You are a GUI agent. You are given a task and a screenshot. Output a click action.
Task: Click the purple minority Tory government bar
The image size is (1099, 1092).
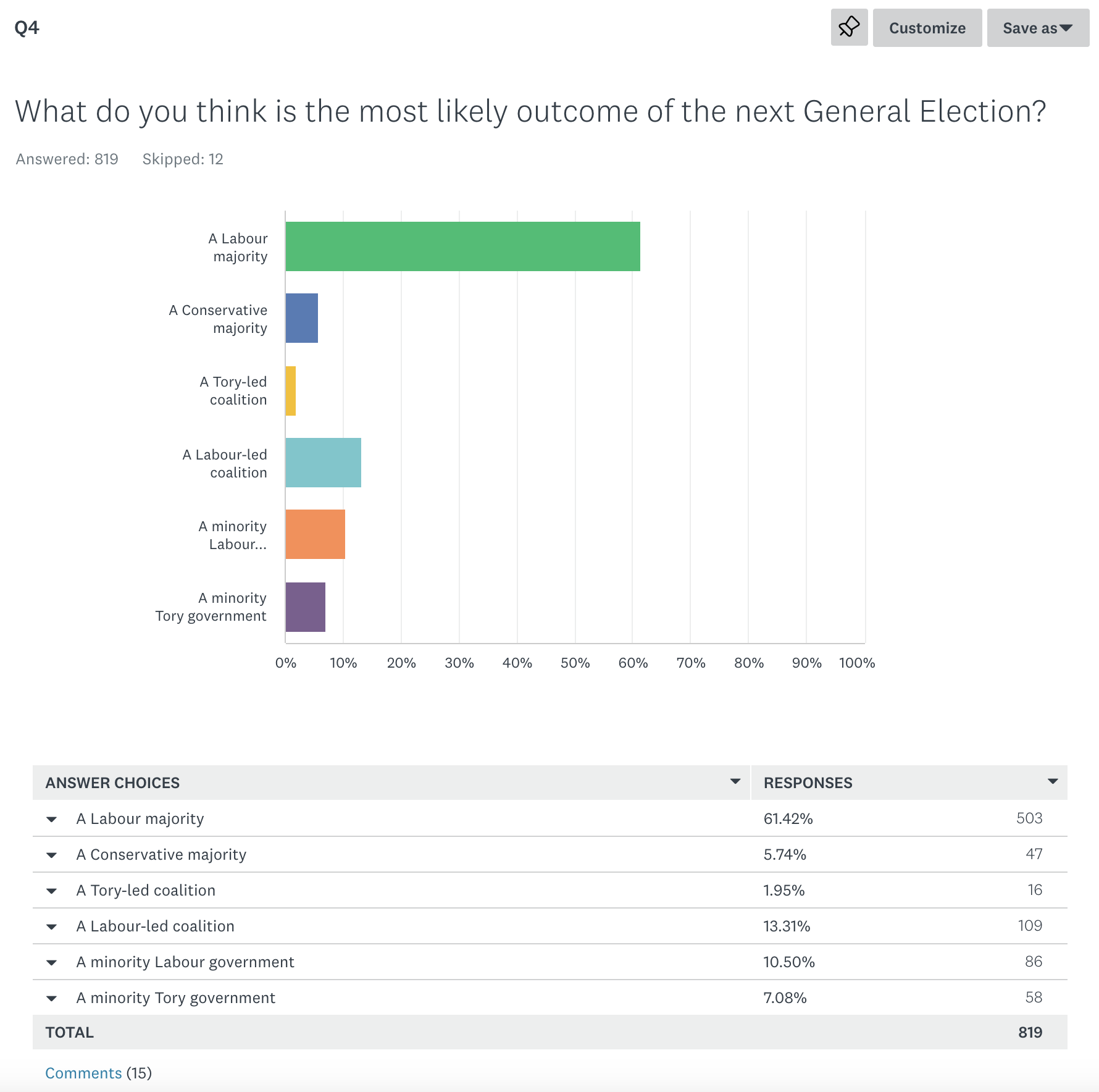point(306,607)
